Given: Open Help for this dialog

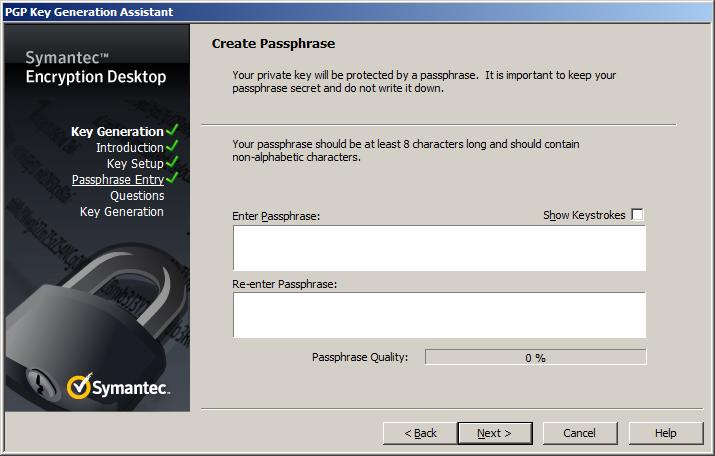Looking at the screenshot, I should click(666, 433).
